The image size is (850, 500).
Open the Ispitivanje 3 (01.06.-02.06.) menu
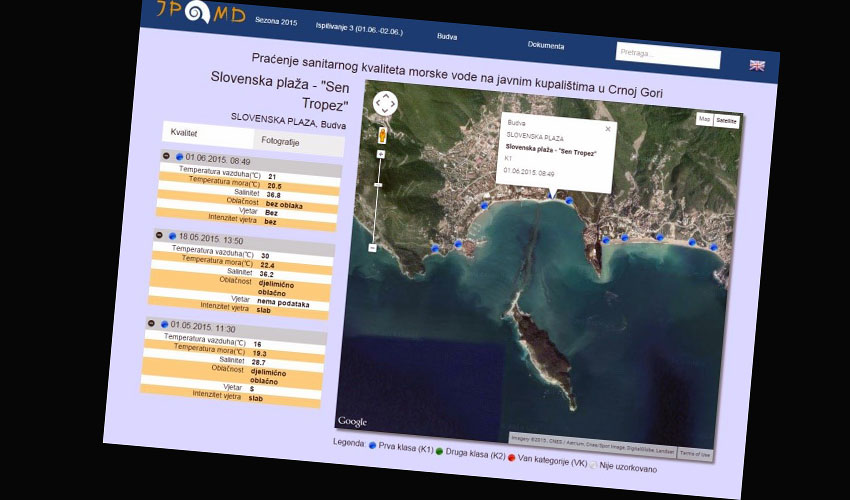point(357,27)
